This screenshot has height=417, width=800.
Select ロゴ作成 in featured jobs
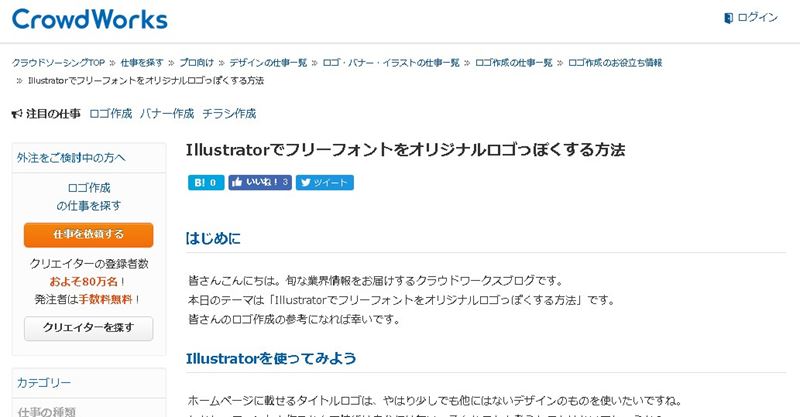tap(110, 114)
